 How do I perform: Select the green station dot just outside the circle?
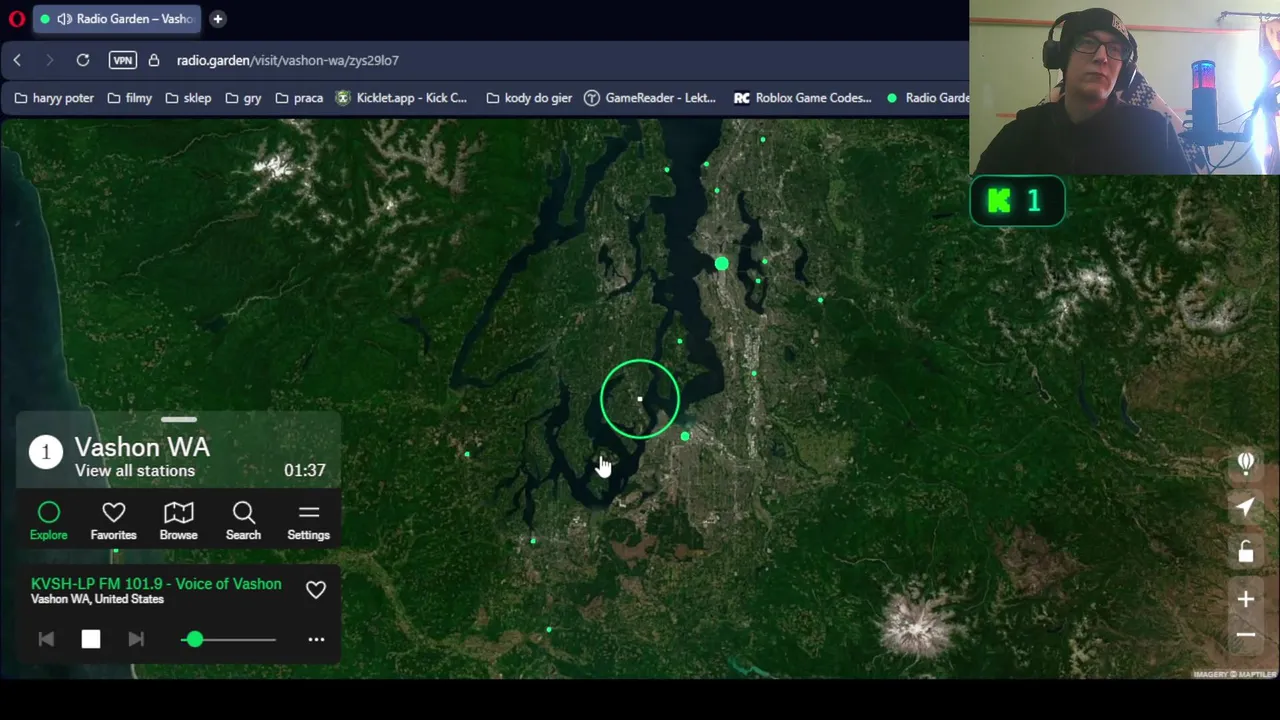pyautogui.click(x=685, y=436)
